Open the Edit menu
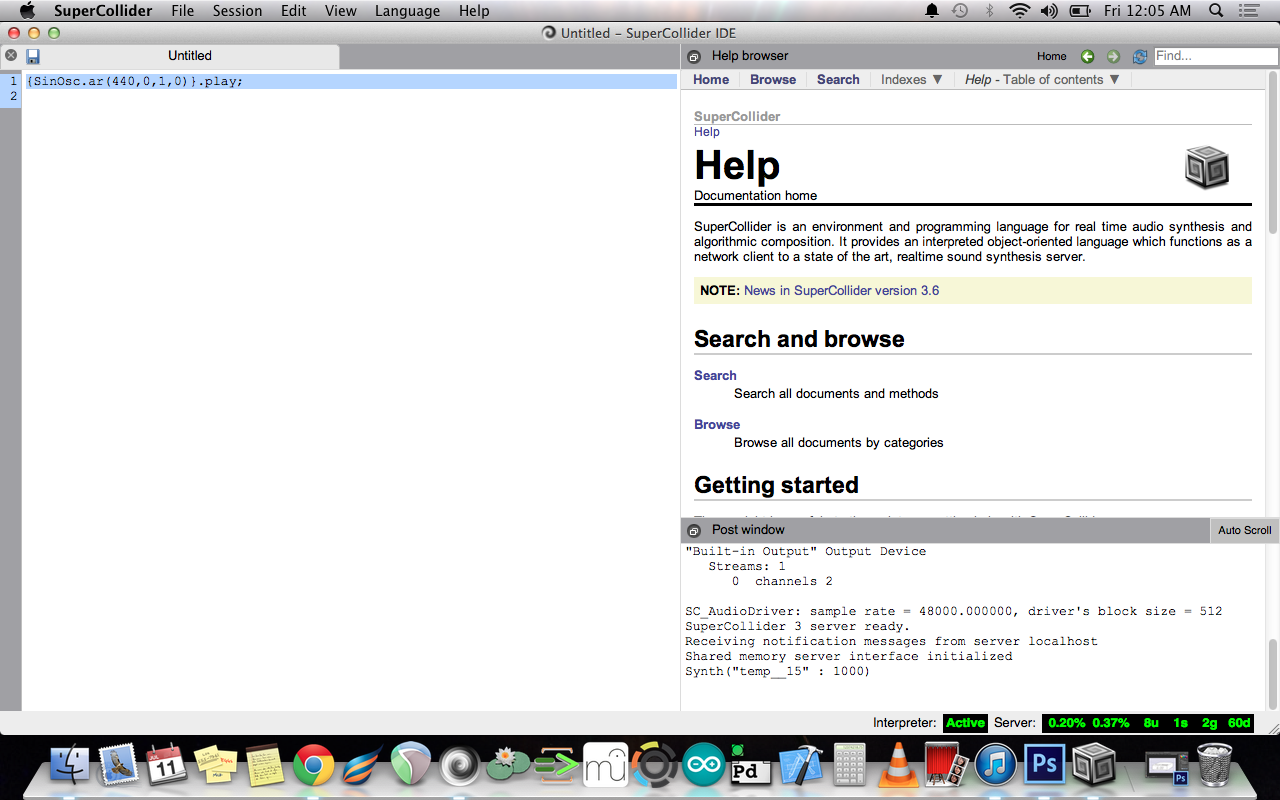The image size is (1280, 800). 293,11
